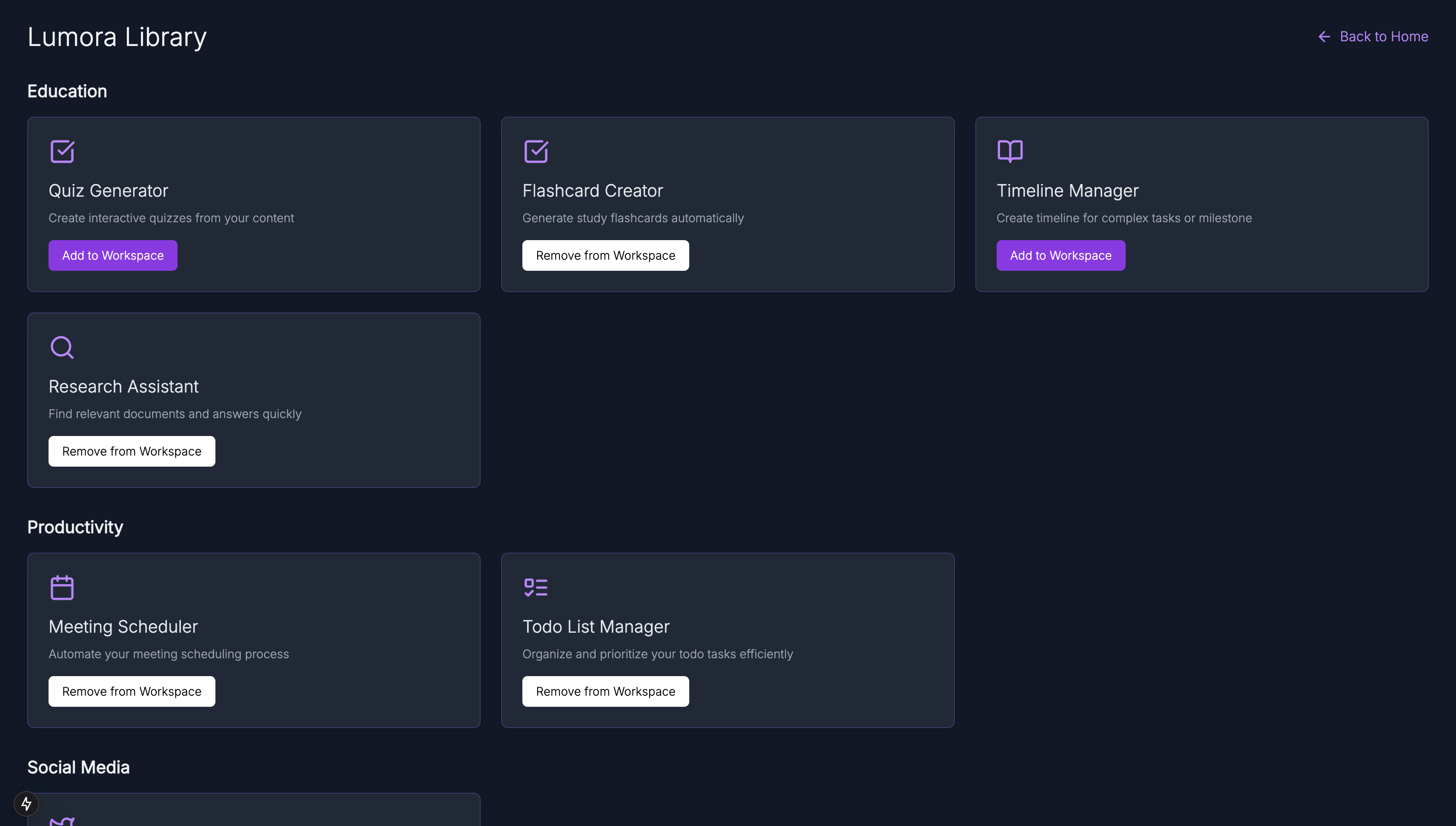
Task: Click the partially visible Social Media card icon
Action: (62, 820)
